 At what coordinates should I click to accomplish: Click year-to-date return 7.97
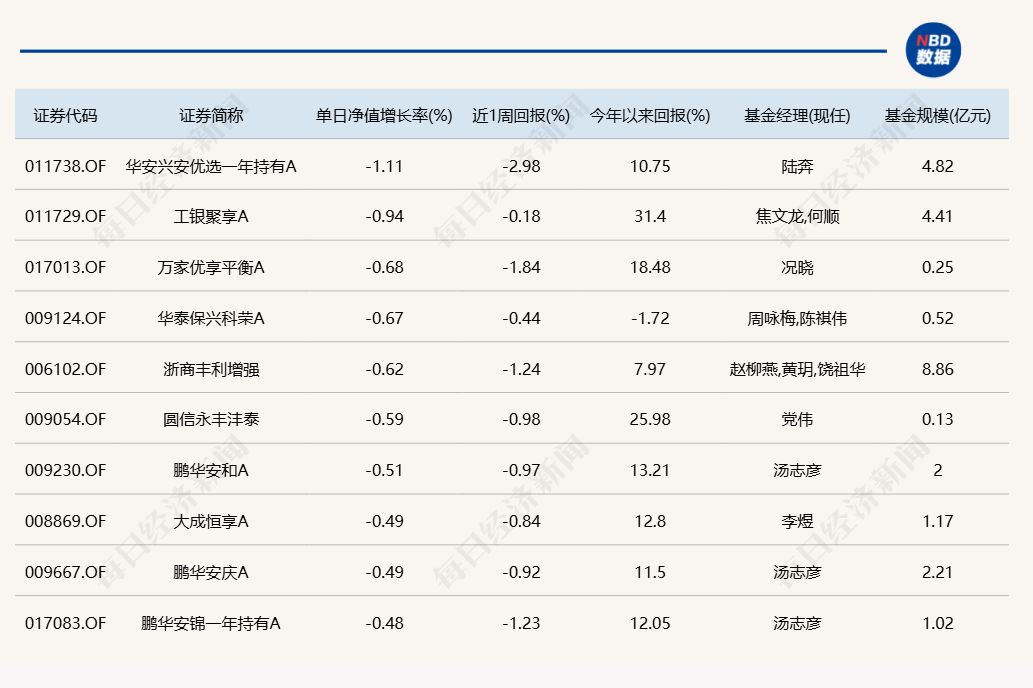point(650,369)
